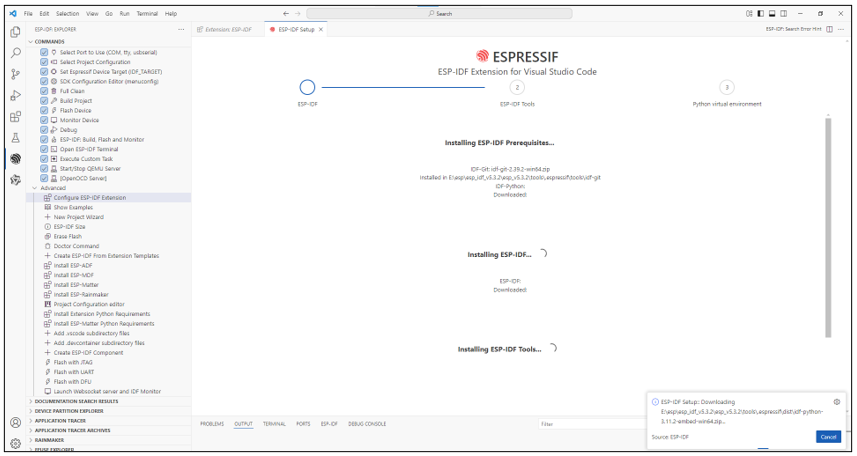Open the ESP-IDF Espressif activity bar view
This screenshot has width=857, height=456.
tap(15, 159)
